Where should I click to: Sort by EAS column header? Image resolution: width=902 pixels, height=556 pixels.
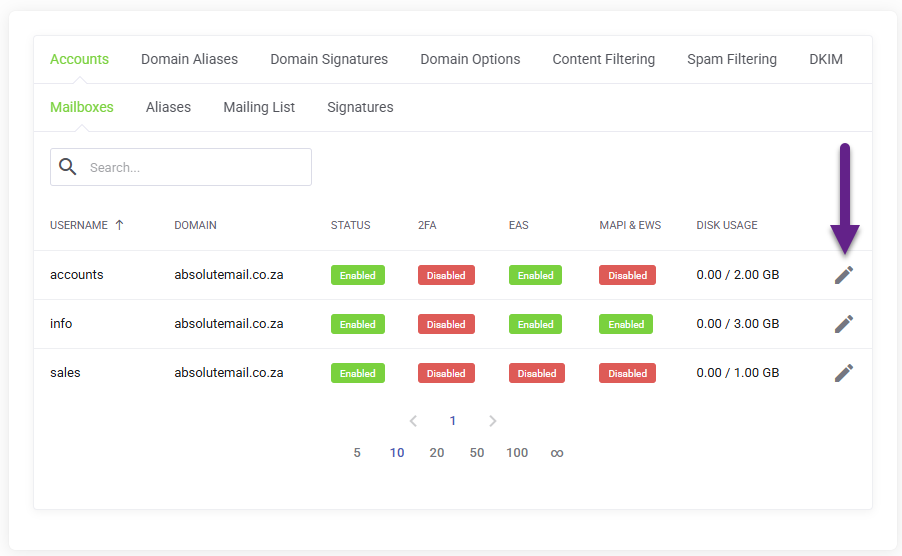click(518, 225)
